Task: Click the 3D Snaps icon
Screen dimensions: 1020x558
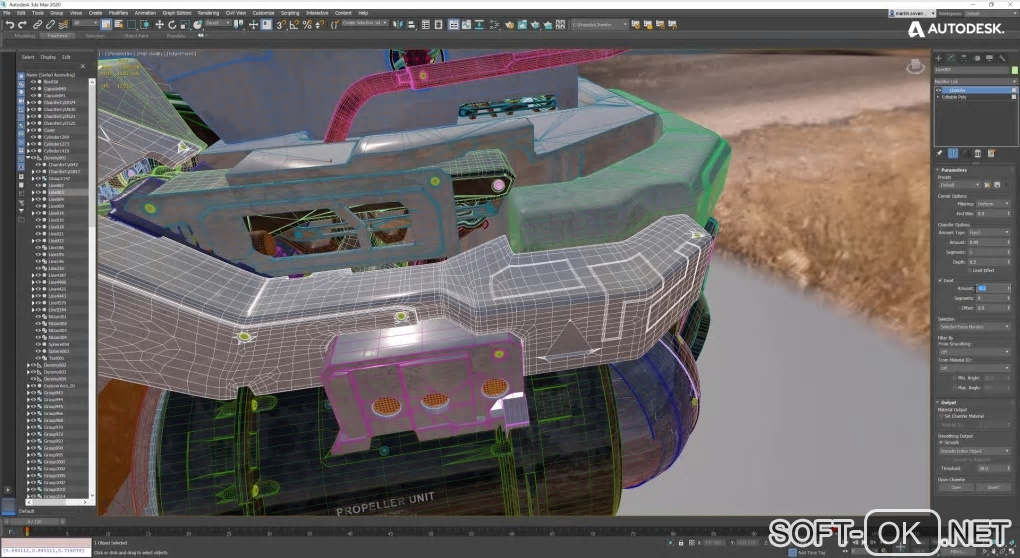Action: click(x=281, y=25)
